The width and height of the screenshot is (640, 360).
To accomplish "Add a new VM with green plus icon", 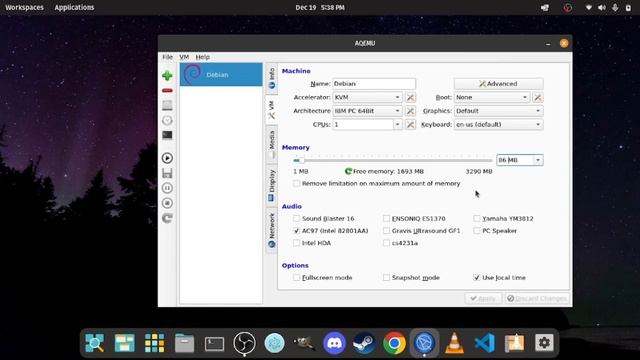I will 167,76.
